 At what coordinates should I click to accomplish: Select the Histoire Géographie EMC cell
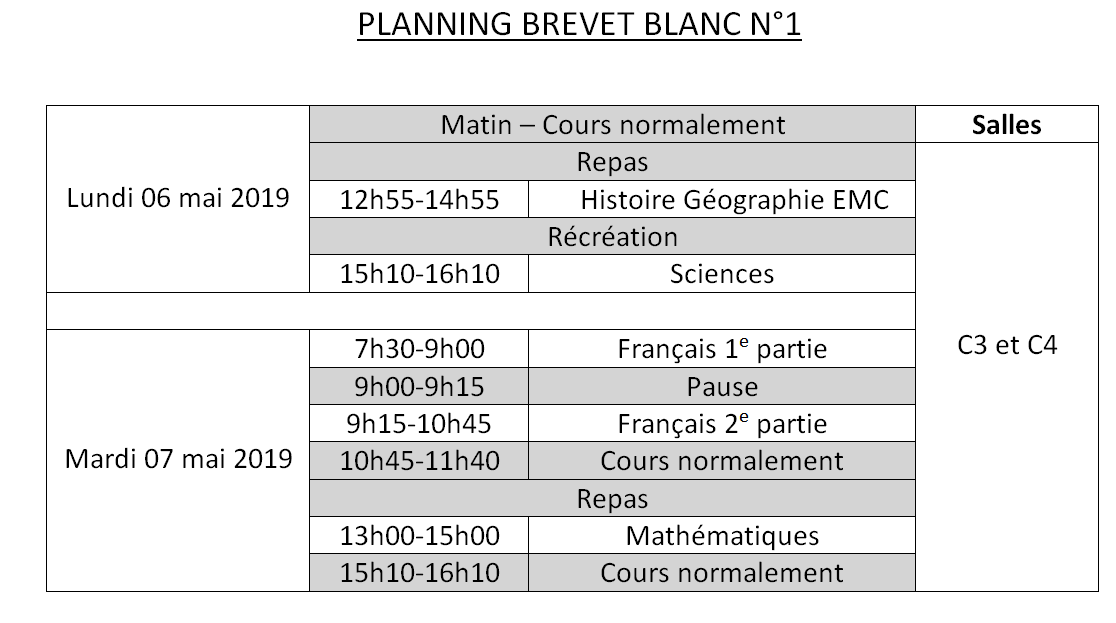click(721, 200)
